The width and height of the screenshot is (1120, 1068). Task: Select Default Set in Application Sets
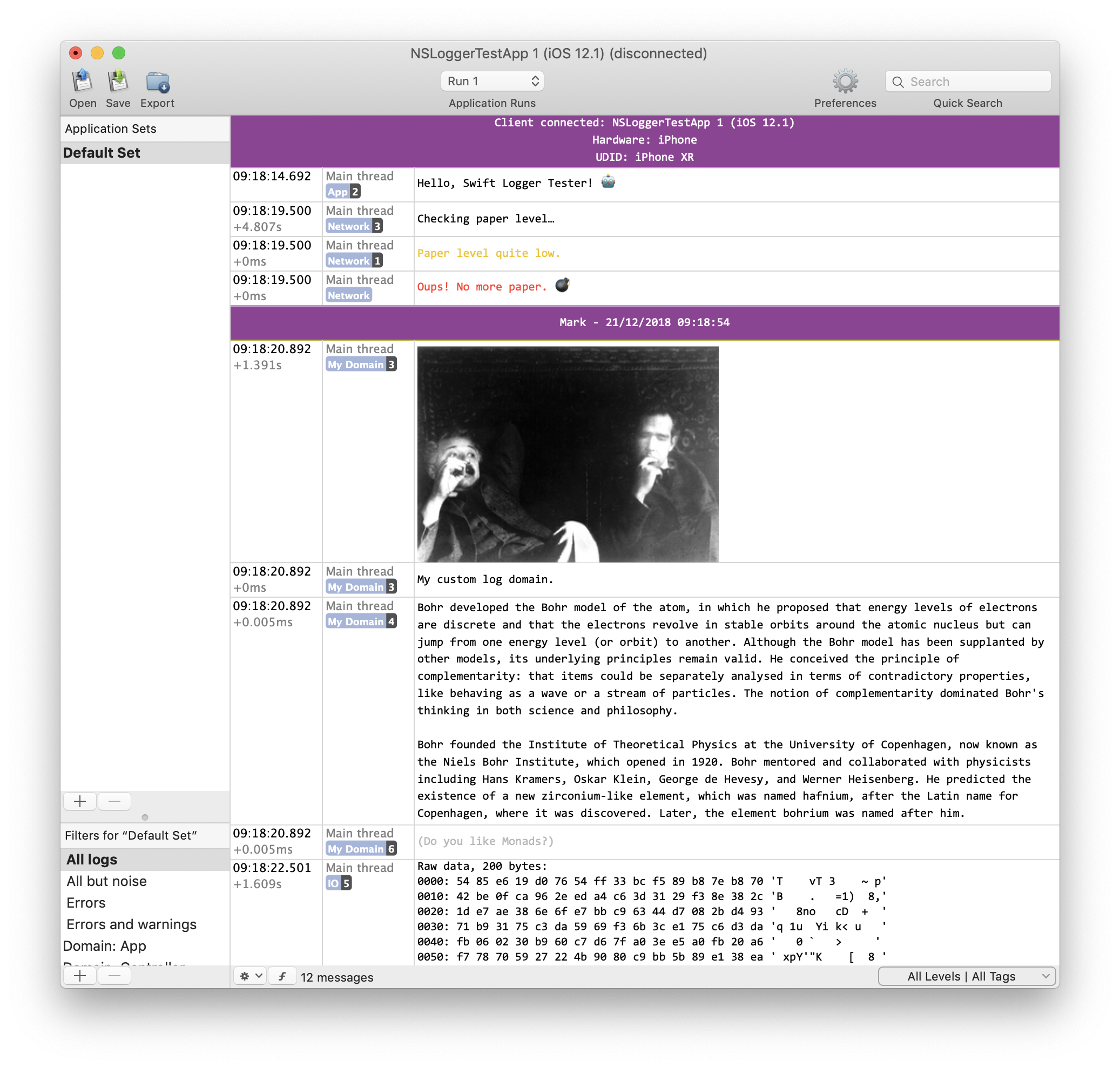coord(102,153)
